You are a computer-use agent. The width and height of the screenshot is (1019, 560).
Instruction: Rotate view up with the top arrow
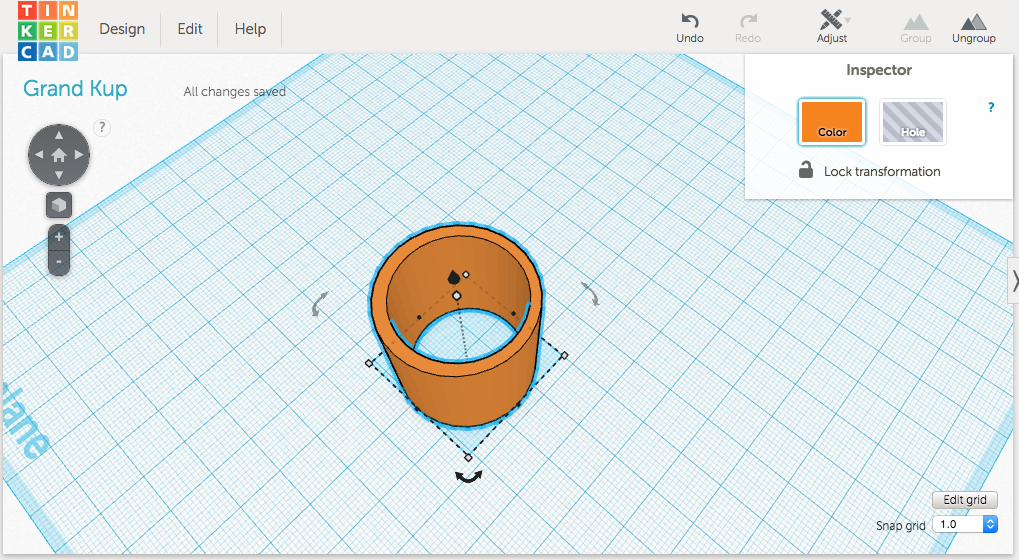point(59,135)
